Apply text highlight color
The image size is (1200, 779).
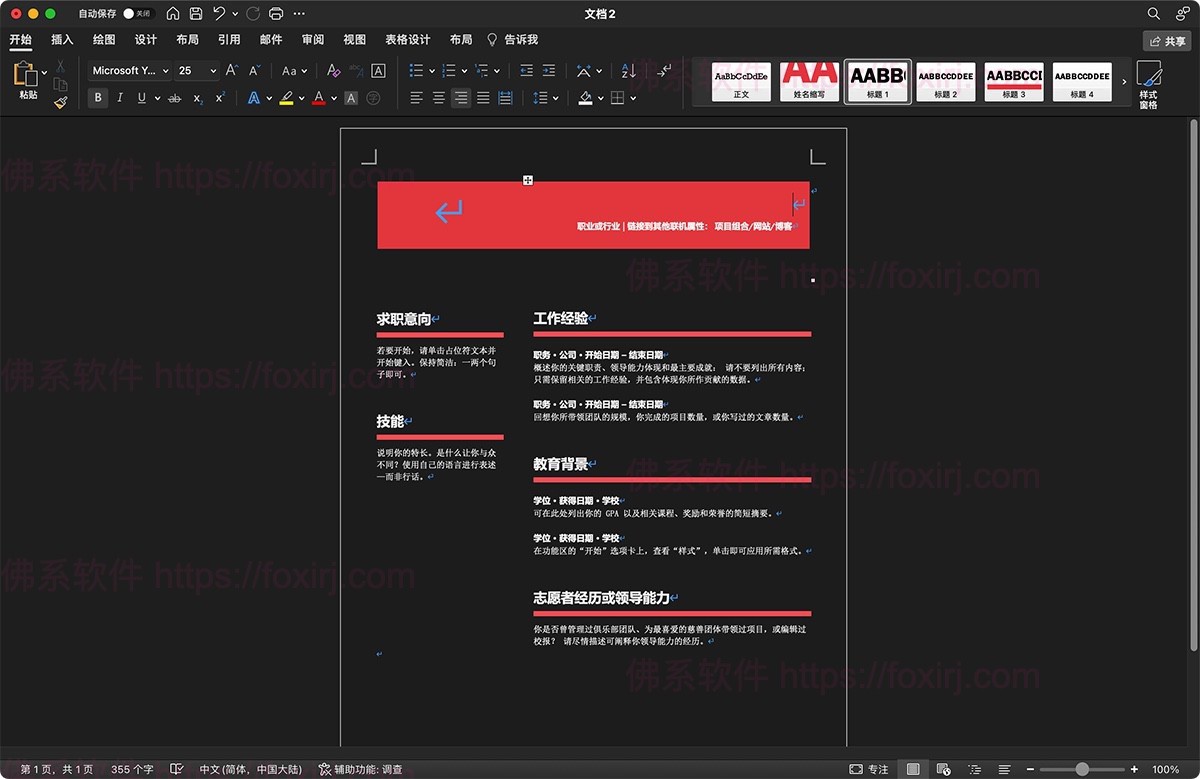point(288,97)
